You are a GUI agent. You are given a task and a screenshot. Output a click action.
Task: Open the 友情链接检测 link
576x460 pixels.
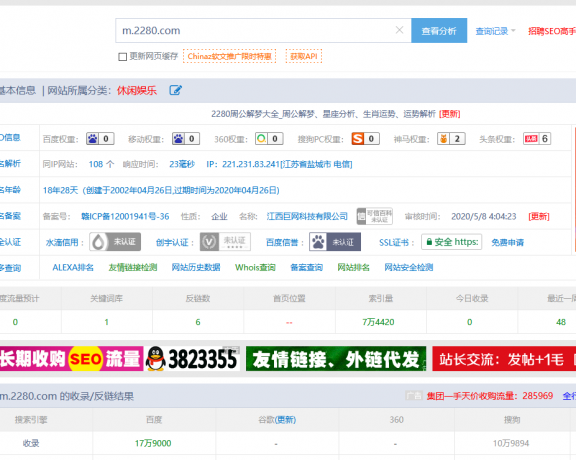[x=133, y=267]
